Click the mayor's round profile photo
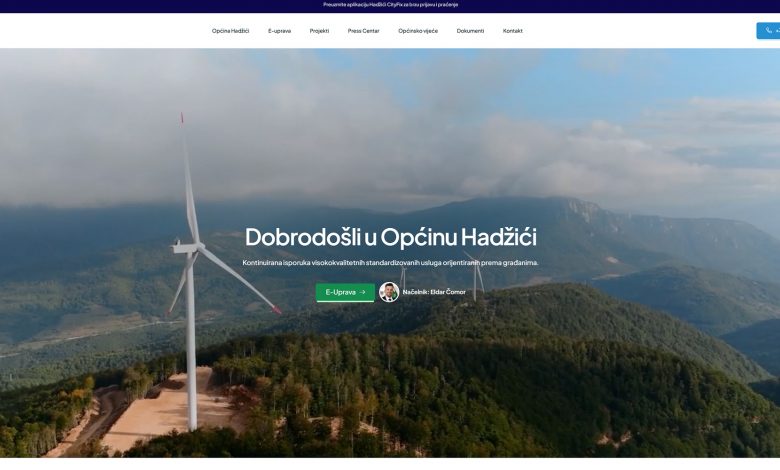 click(389, 292)
